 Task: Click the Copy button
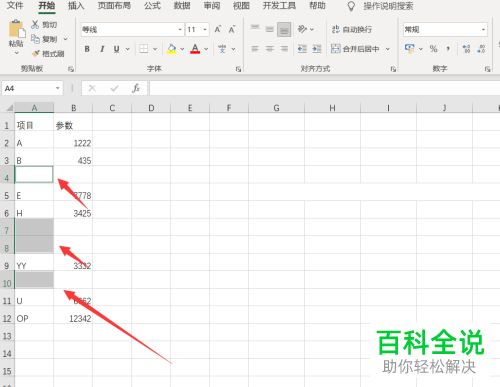44,39
